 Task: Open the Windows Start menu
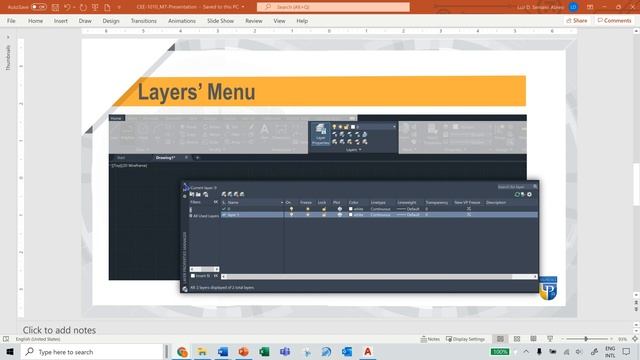tap(10, 351)
